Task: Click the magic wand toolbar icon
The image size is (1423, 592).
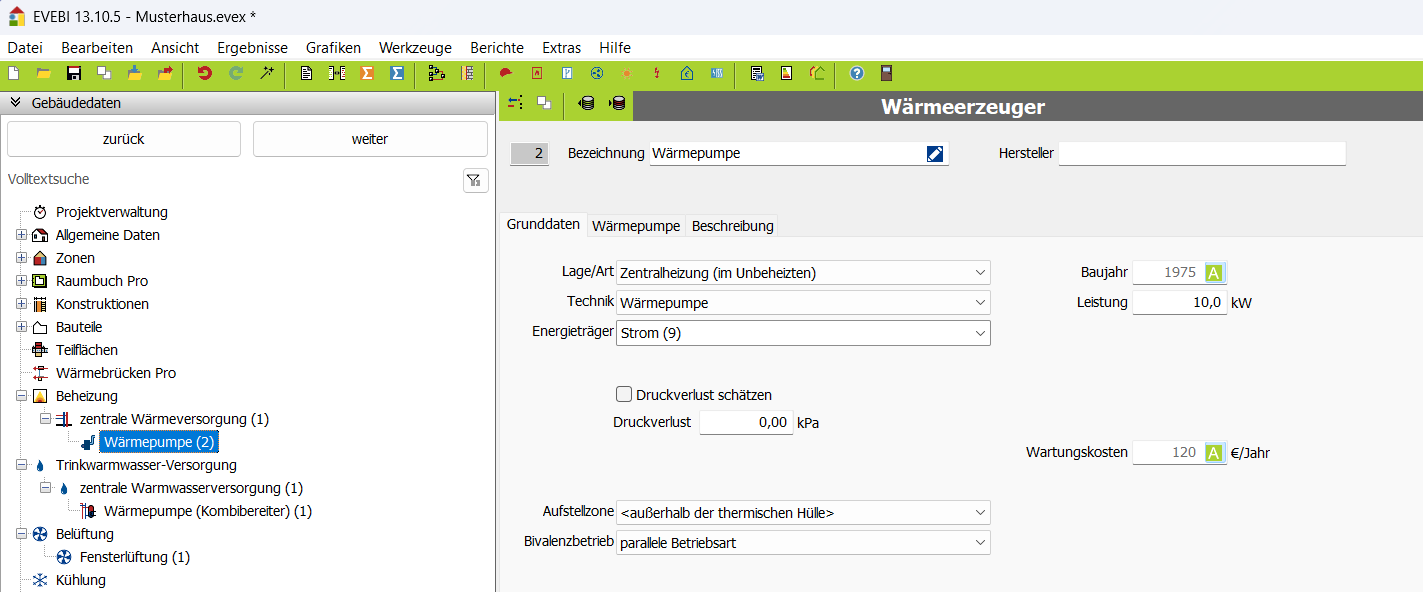Action: click(x=267, y=73)
